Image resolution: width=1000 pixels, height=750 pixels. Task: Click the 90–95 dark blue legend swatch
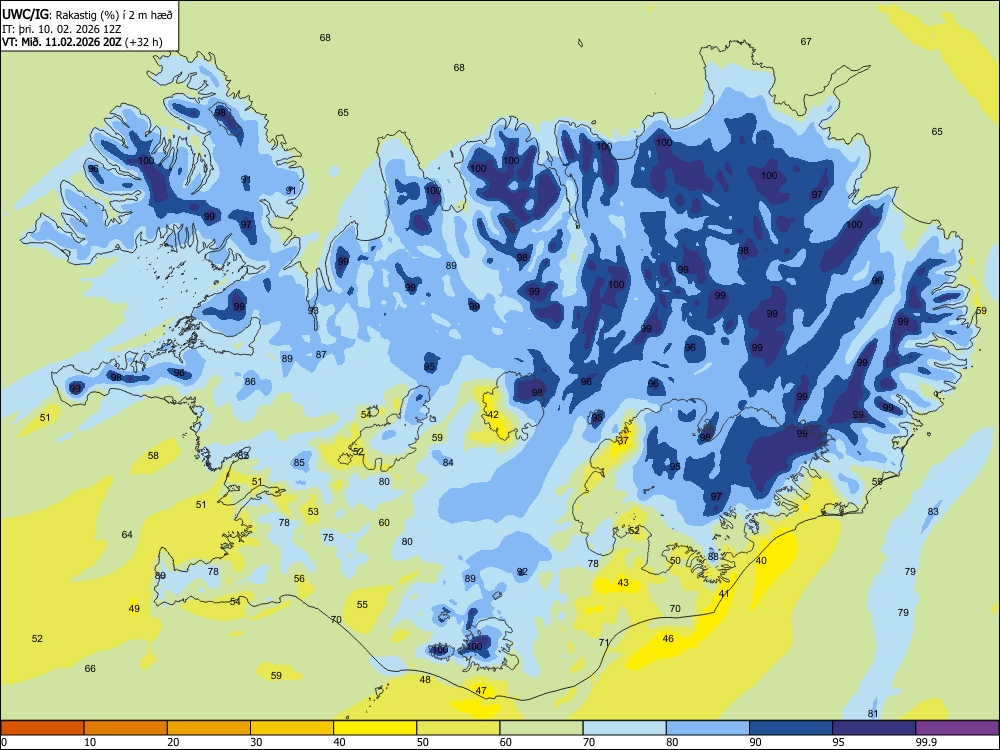(791, 728)
